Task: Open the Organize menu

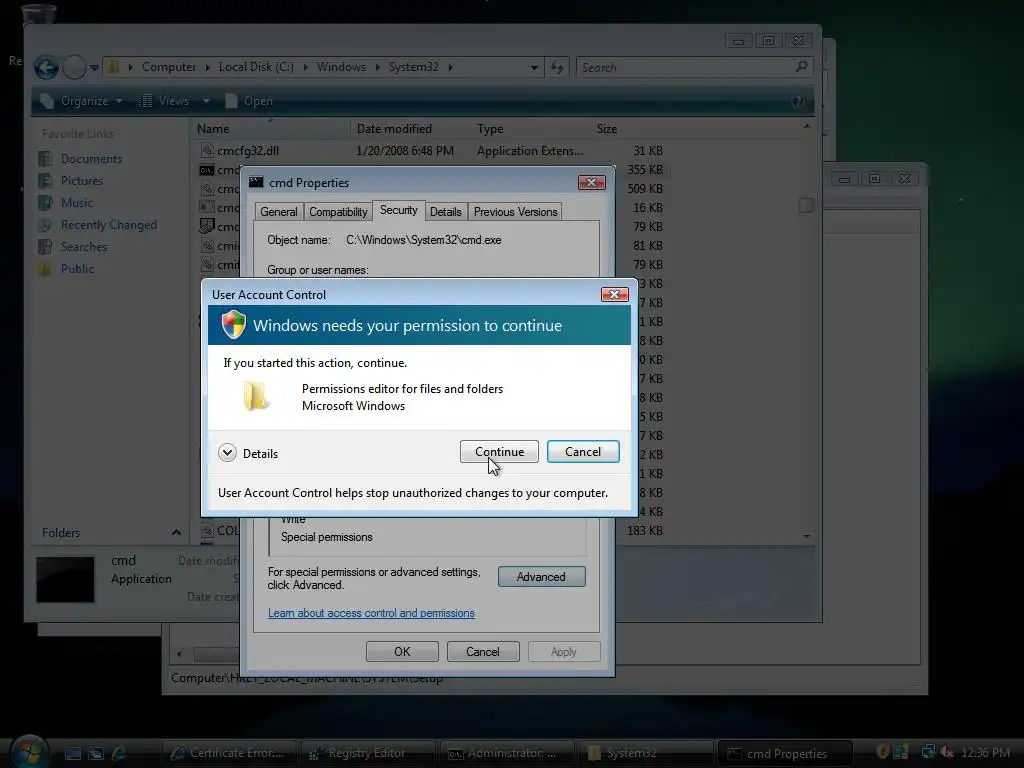Action: (82, 101)
